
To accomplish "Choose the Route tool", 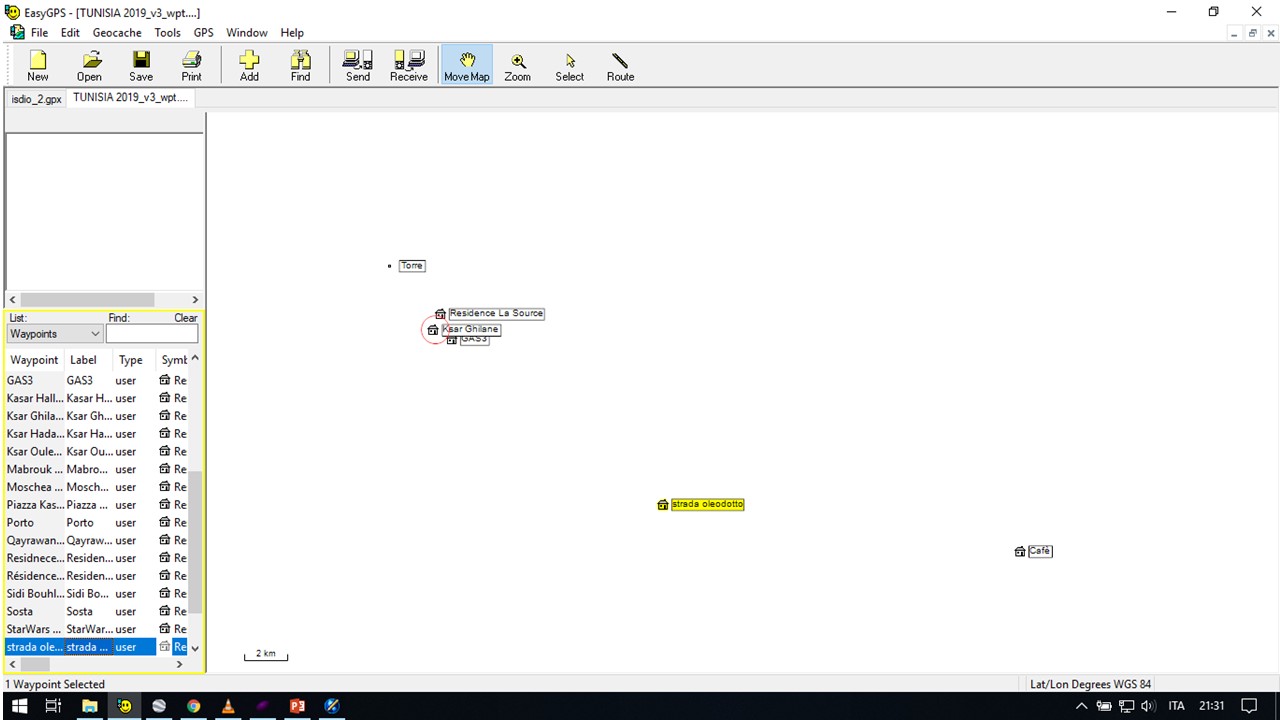I will click(x=620, y=64).
